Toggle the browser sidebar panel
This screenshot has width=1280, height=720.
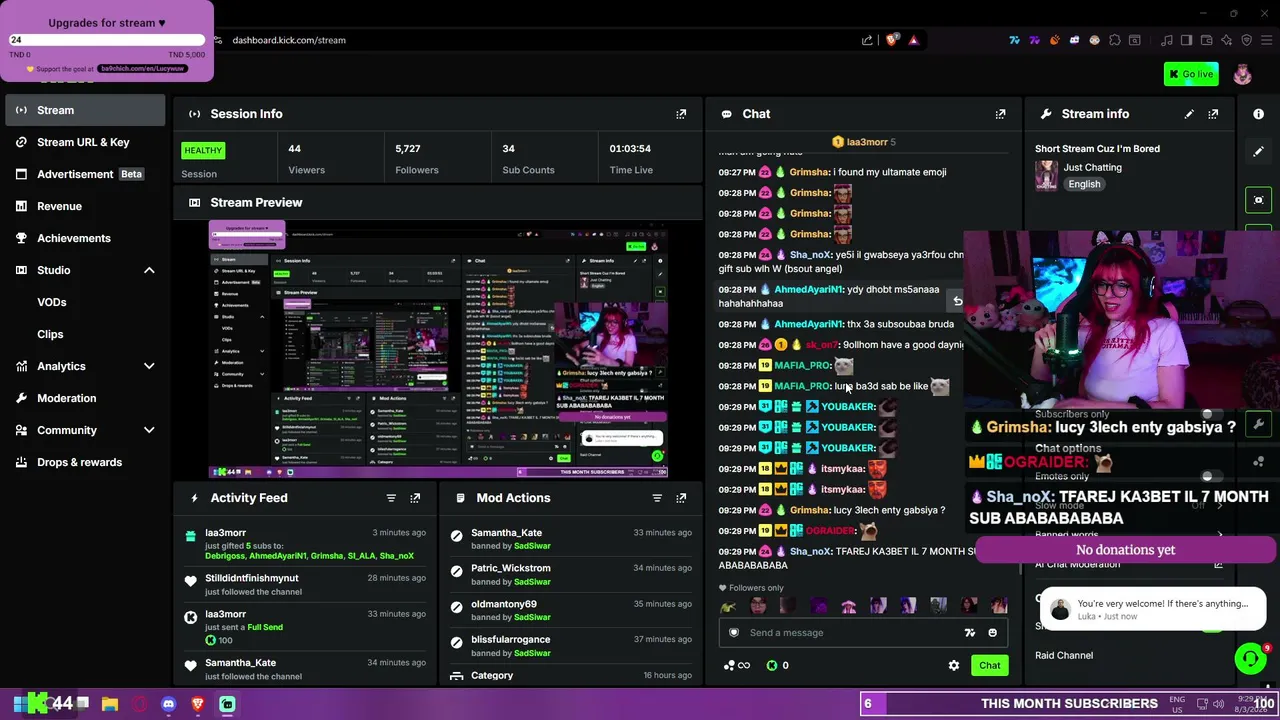pos(1186,40)
